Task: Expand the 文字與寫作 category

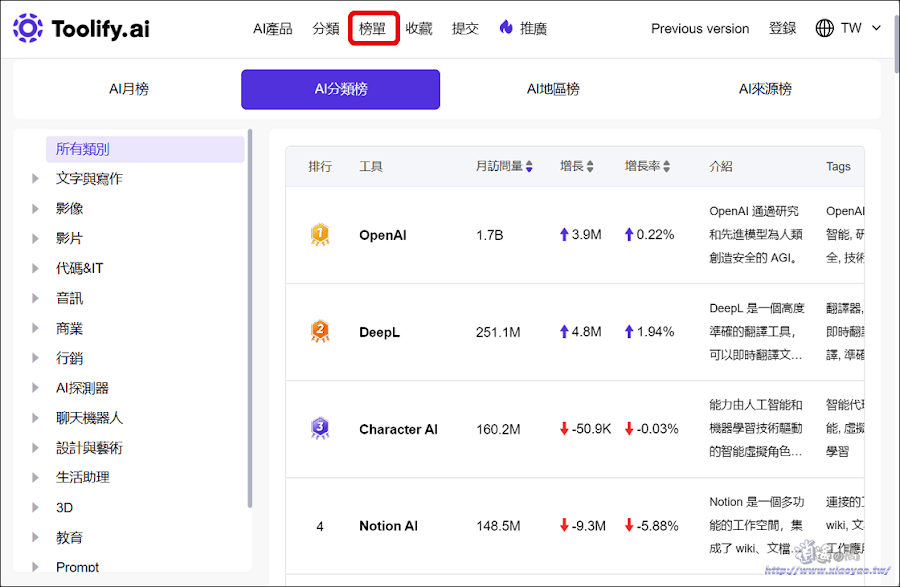Action: [x=36, y=178]
